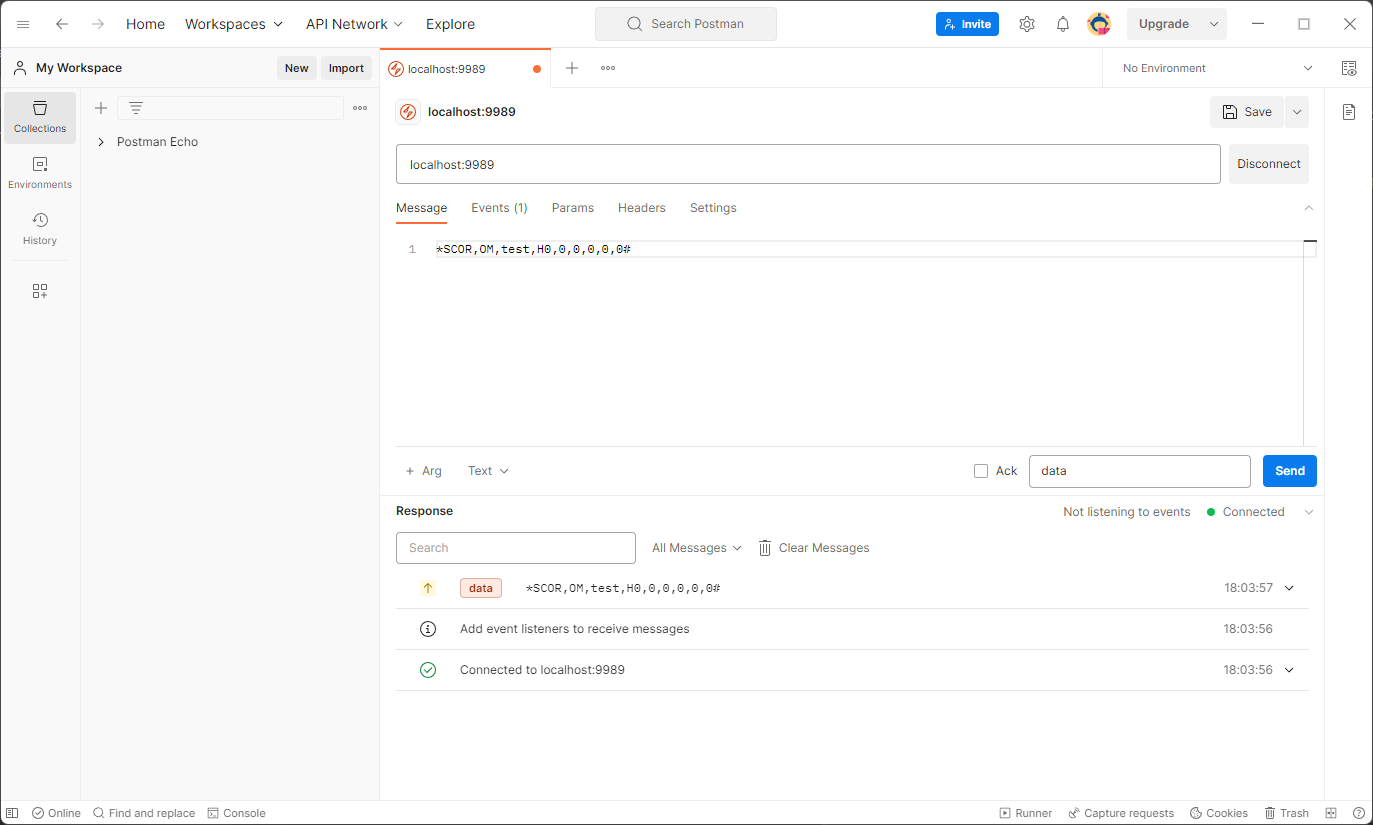This screenshot has height=825, width=1373.
Task: Add an argument with + Arg
Action: coord(424,471)
